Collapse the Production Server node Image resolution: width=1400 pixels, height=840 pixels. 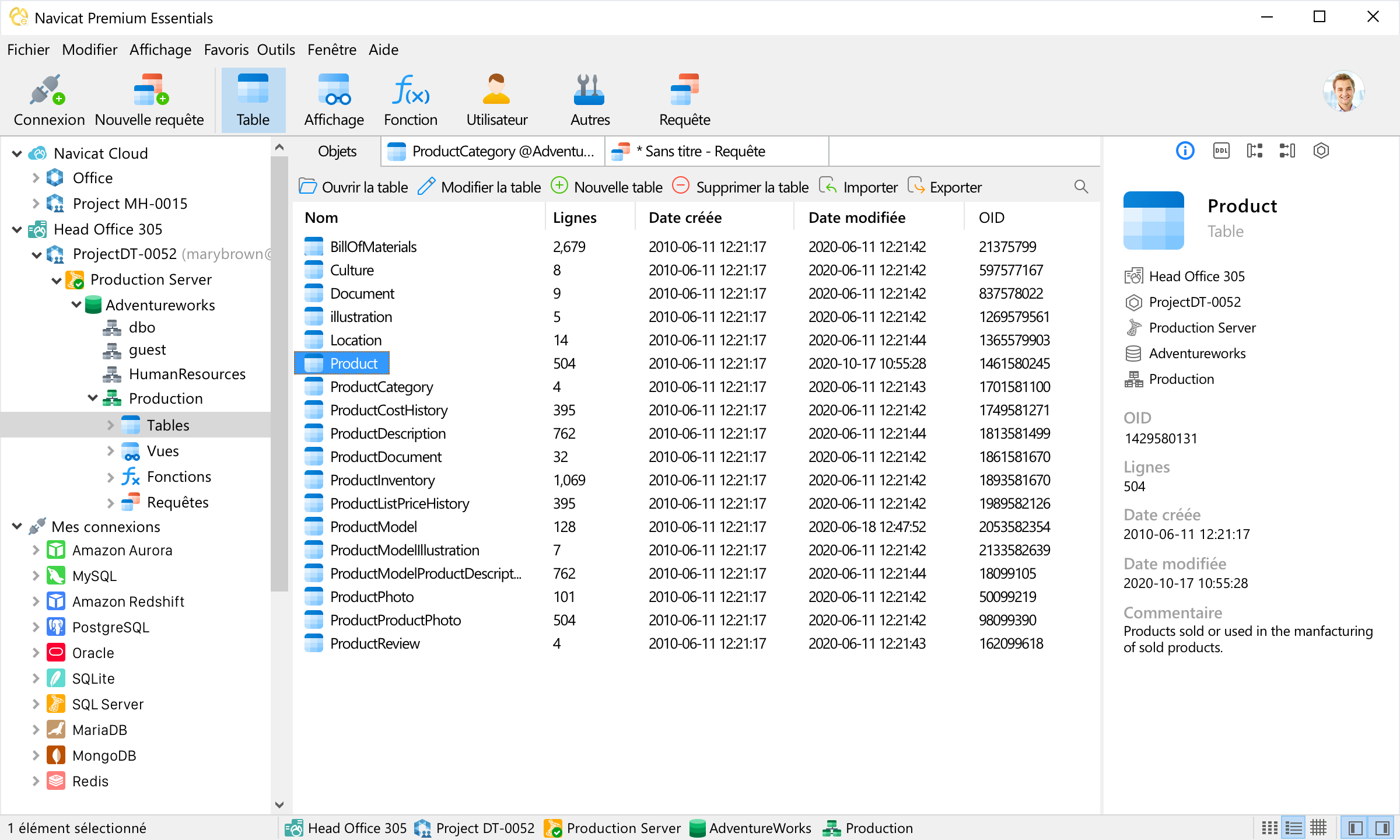(x=57, y=280)
